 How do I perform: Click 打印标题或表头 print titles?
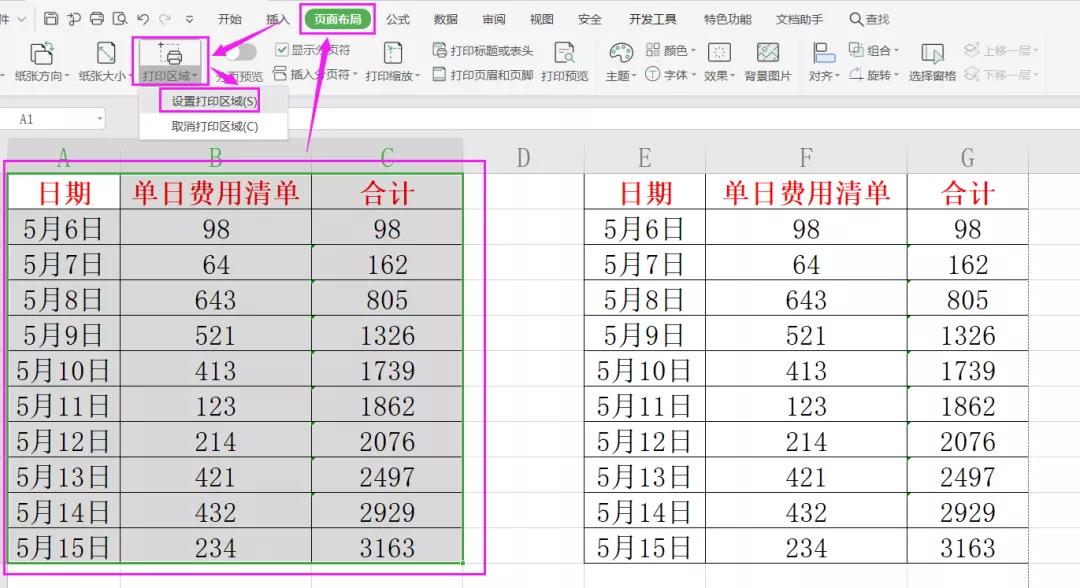(483, 50)
